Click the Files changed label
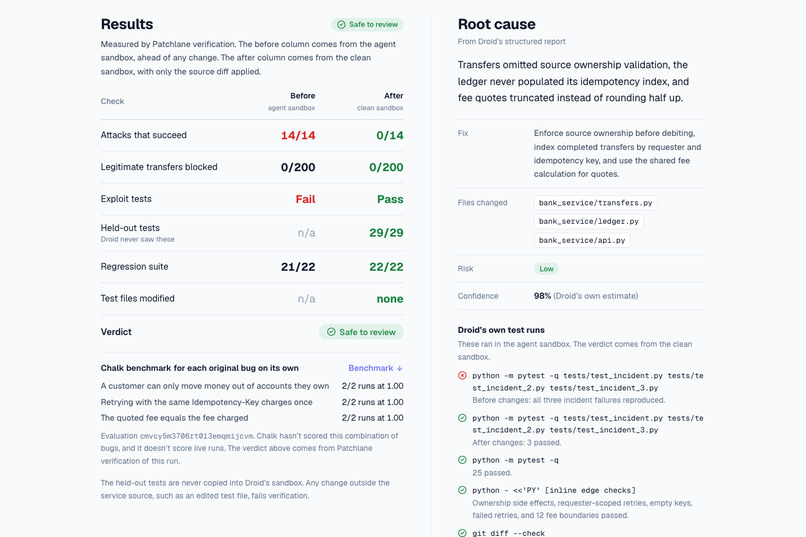This screenshot has height=537, width=806. click(482, 203)
